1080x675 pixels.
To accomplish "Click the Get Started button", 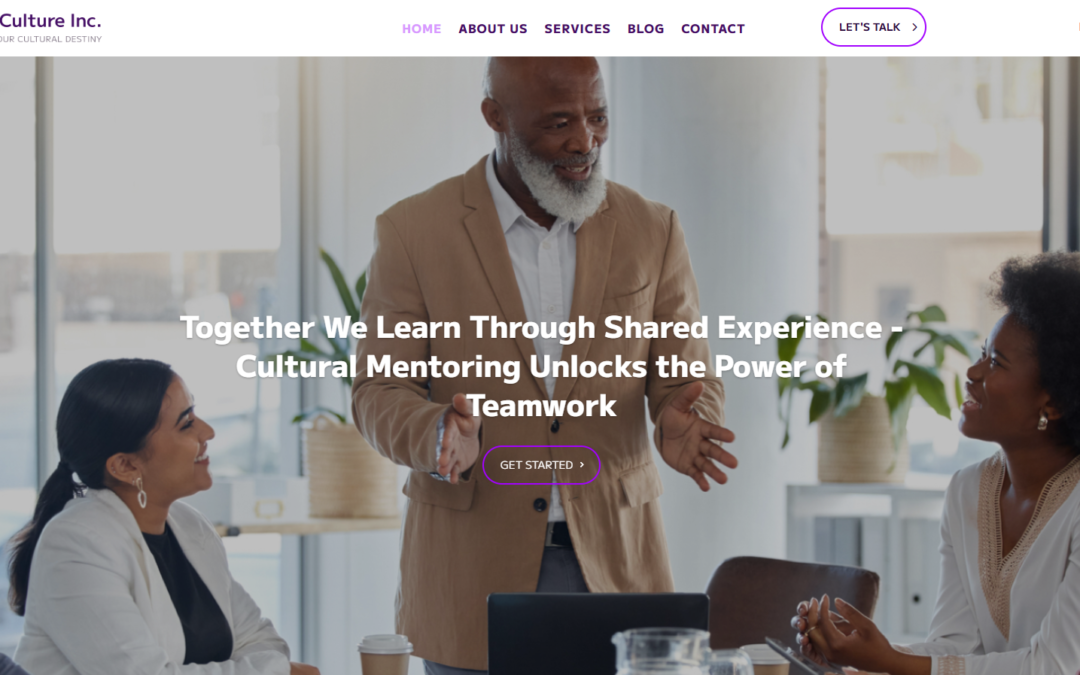I will (541, 465).
